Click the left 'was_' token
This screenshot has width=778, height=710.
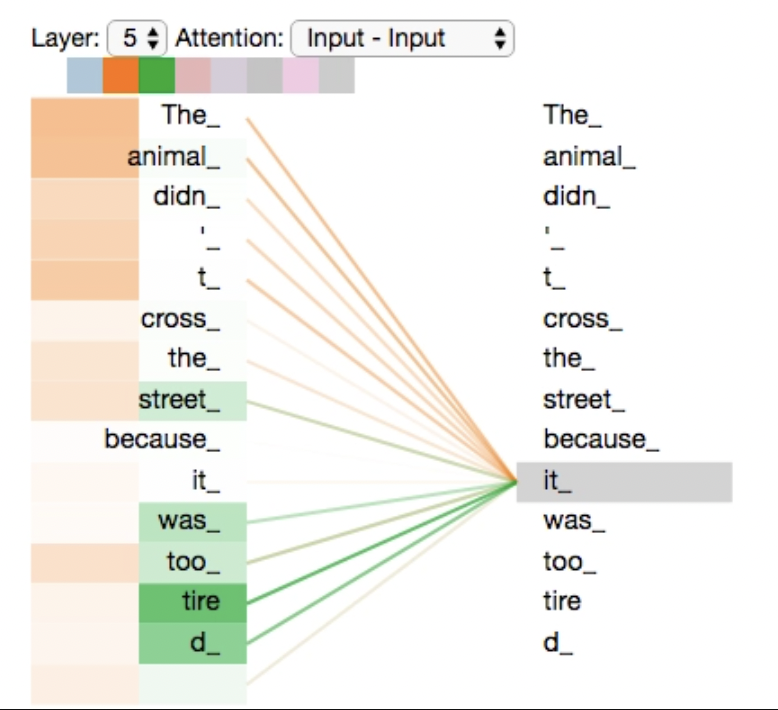[x=193, y=522]
